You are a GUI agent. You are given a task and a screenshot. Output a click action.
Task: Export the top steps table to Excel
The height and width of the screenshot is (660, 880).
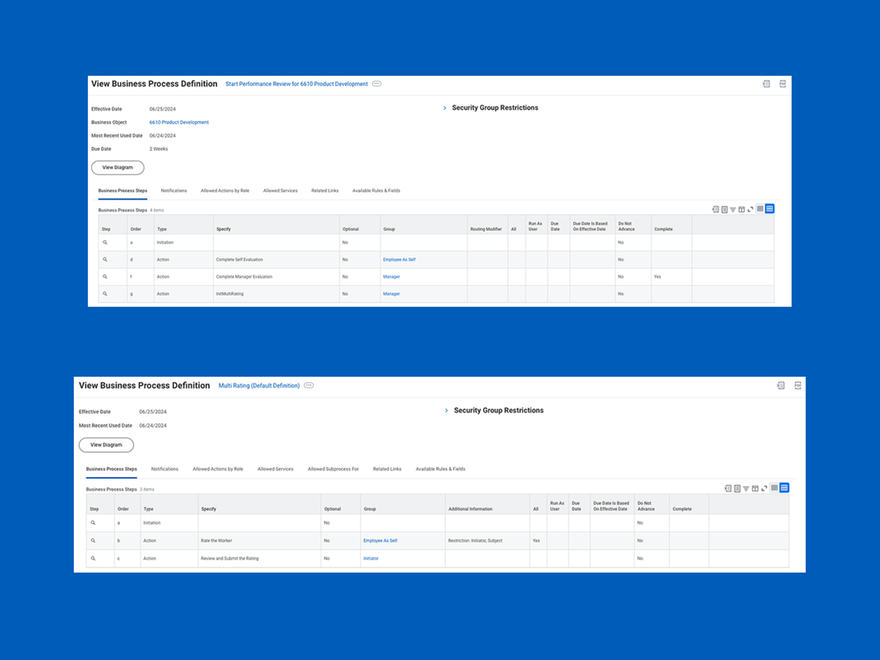725,209
